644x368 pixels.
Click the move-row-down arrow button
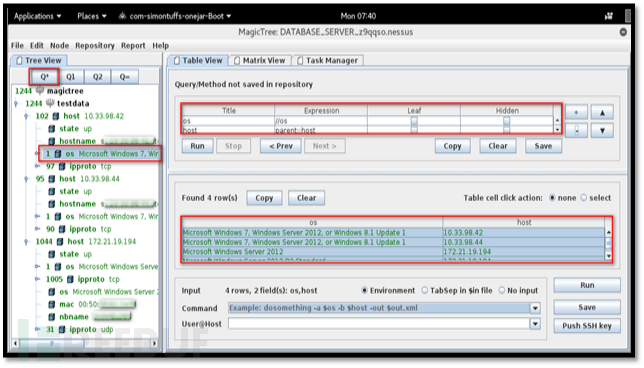(x=602, y=131)
